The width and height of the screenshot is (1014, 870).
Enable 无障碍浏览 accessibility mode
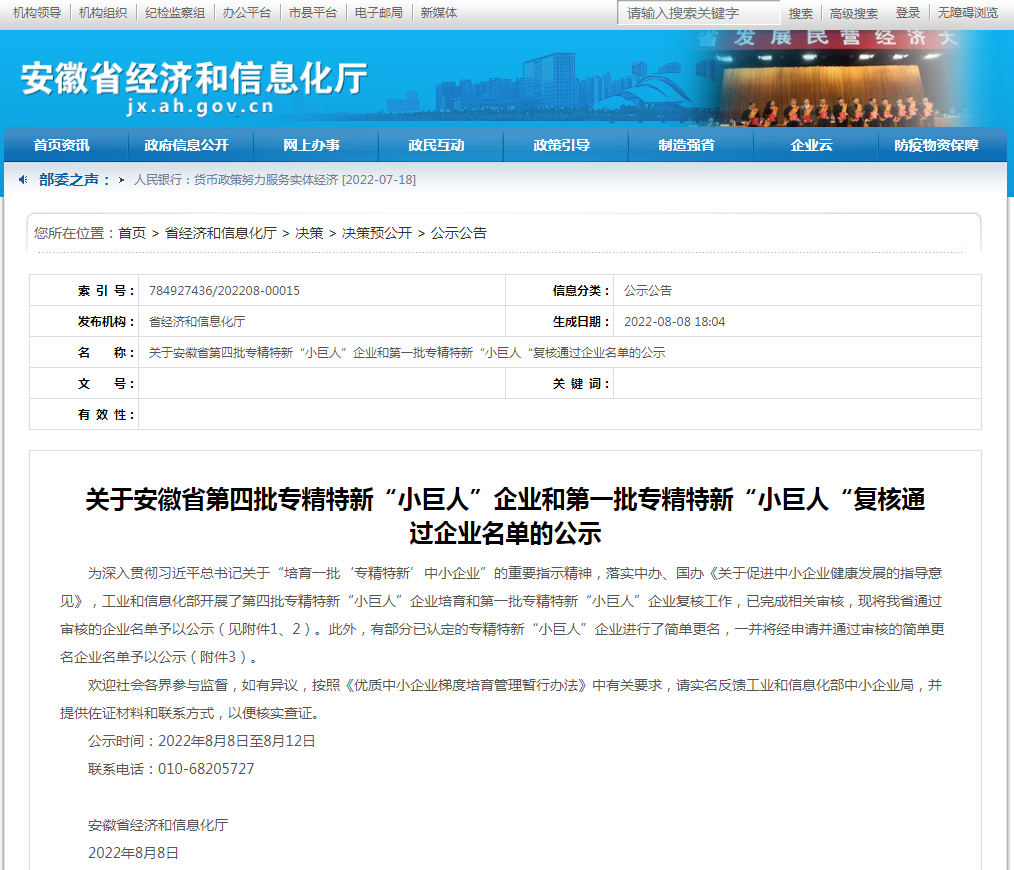coord(967,13)
